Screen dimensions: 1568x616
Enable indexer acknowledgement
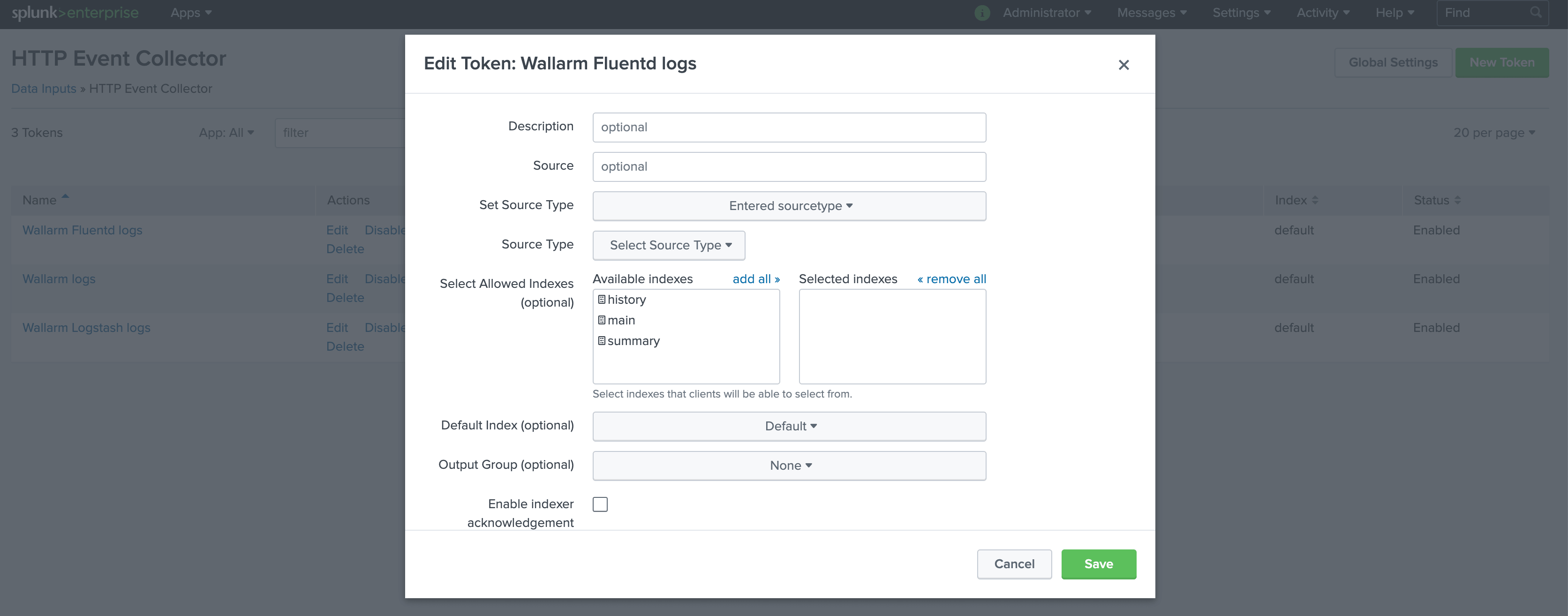pyautogui.click(x=600, y=504)
